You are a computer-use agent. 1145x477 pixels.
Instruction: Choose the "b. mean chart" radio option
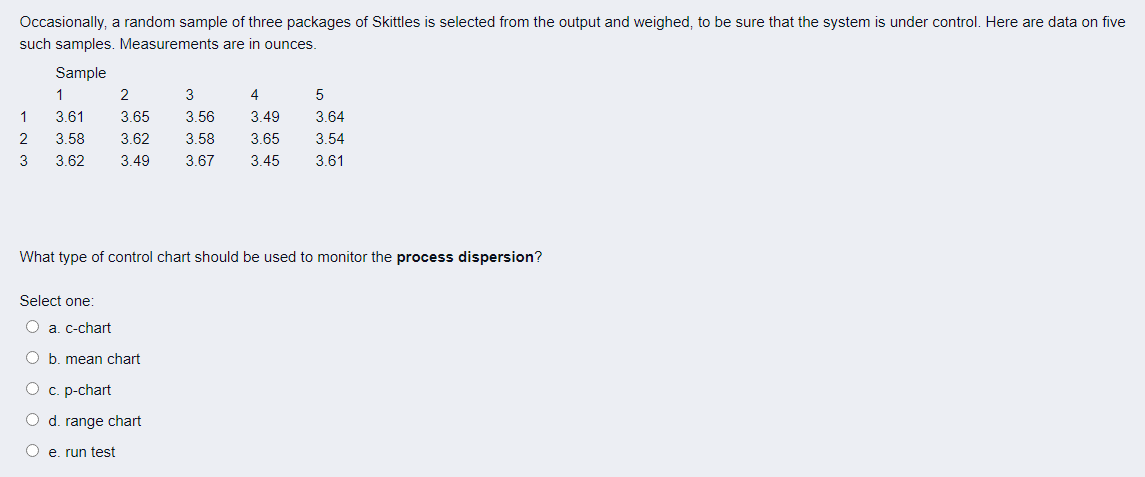[33, 359]
